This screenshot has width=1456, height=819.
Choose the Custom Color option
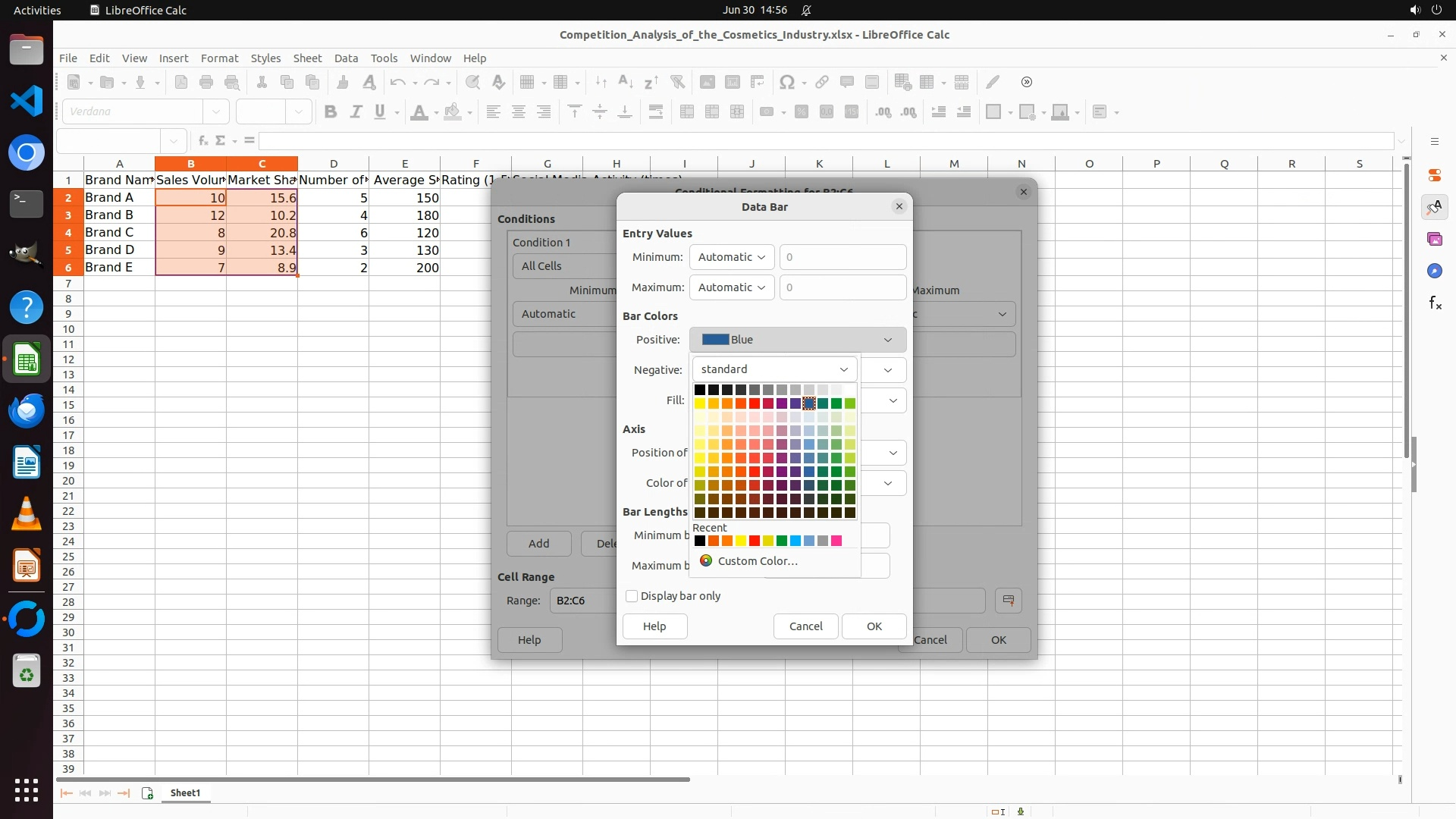click(x=757, y=561)
